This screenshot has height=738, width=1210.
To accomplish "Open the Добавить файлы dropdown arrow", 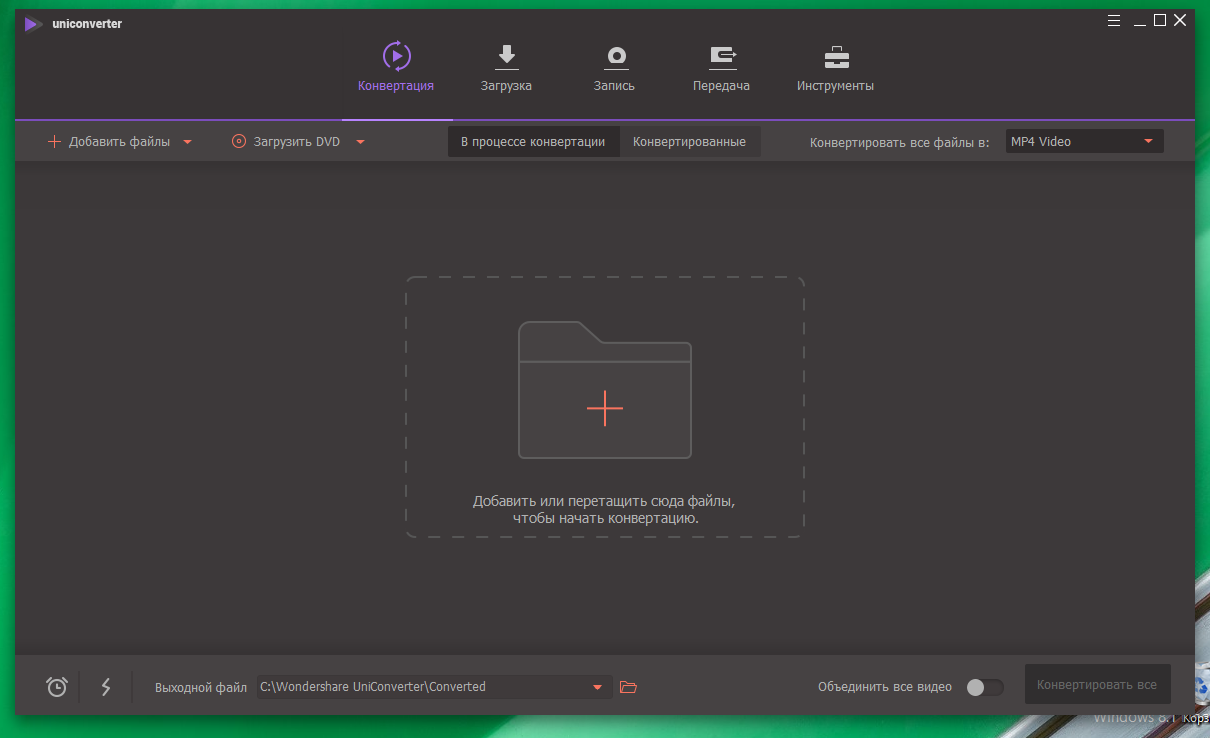I will point(186,141).
